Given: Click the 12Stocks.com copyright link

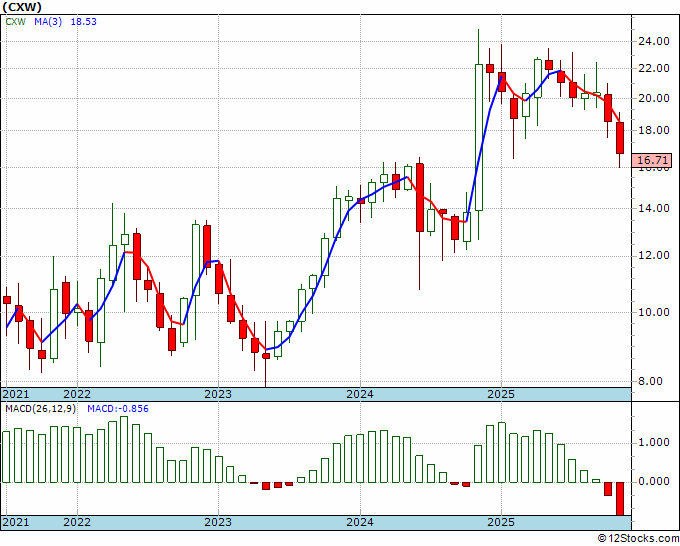Looking at the screenshot, I should tap(638, 539).
